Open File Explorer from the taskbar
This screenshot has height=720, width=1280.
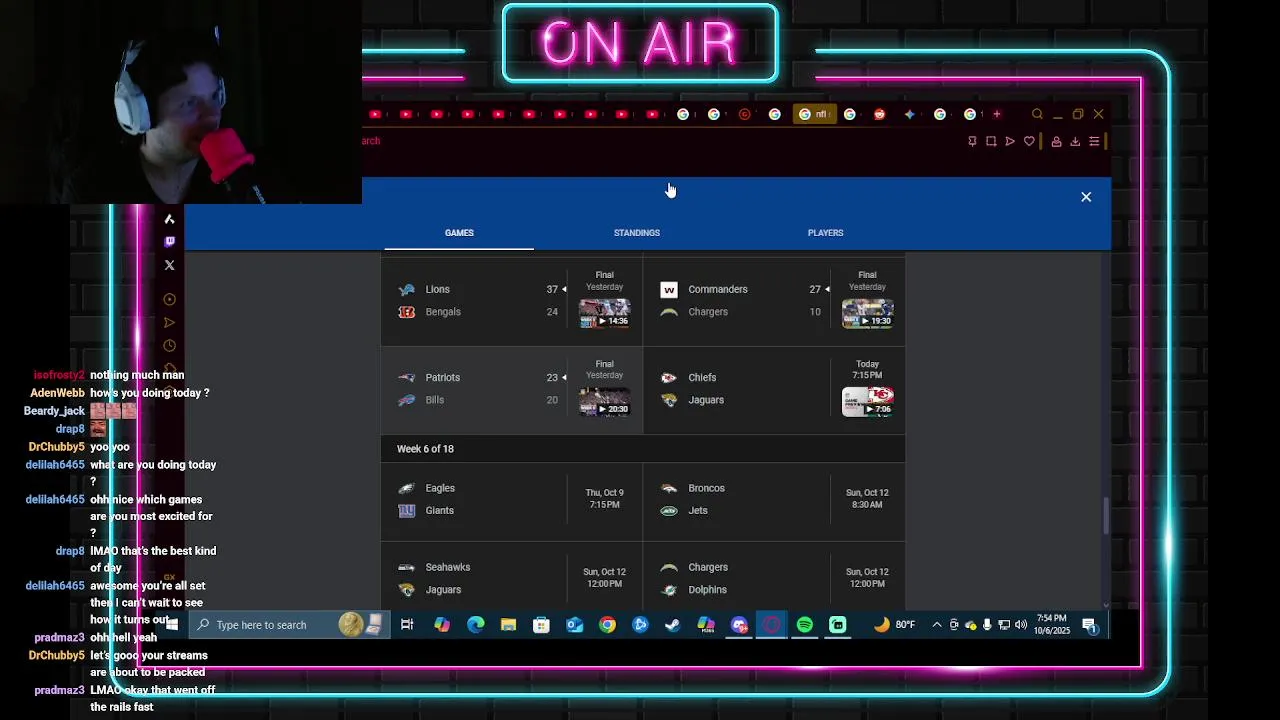point(508,625)
